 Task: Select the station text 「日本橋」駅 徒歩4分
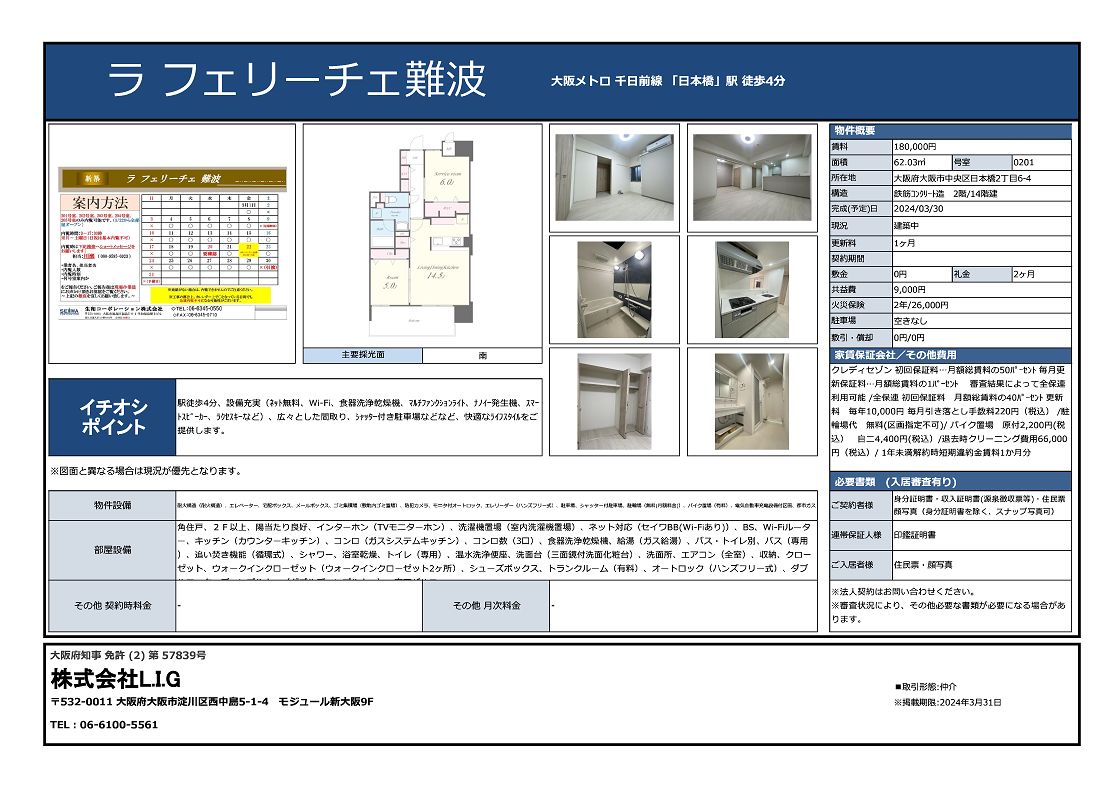pos(728,81)
